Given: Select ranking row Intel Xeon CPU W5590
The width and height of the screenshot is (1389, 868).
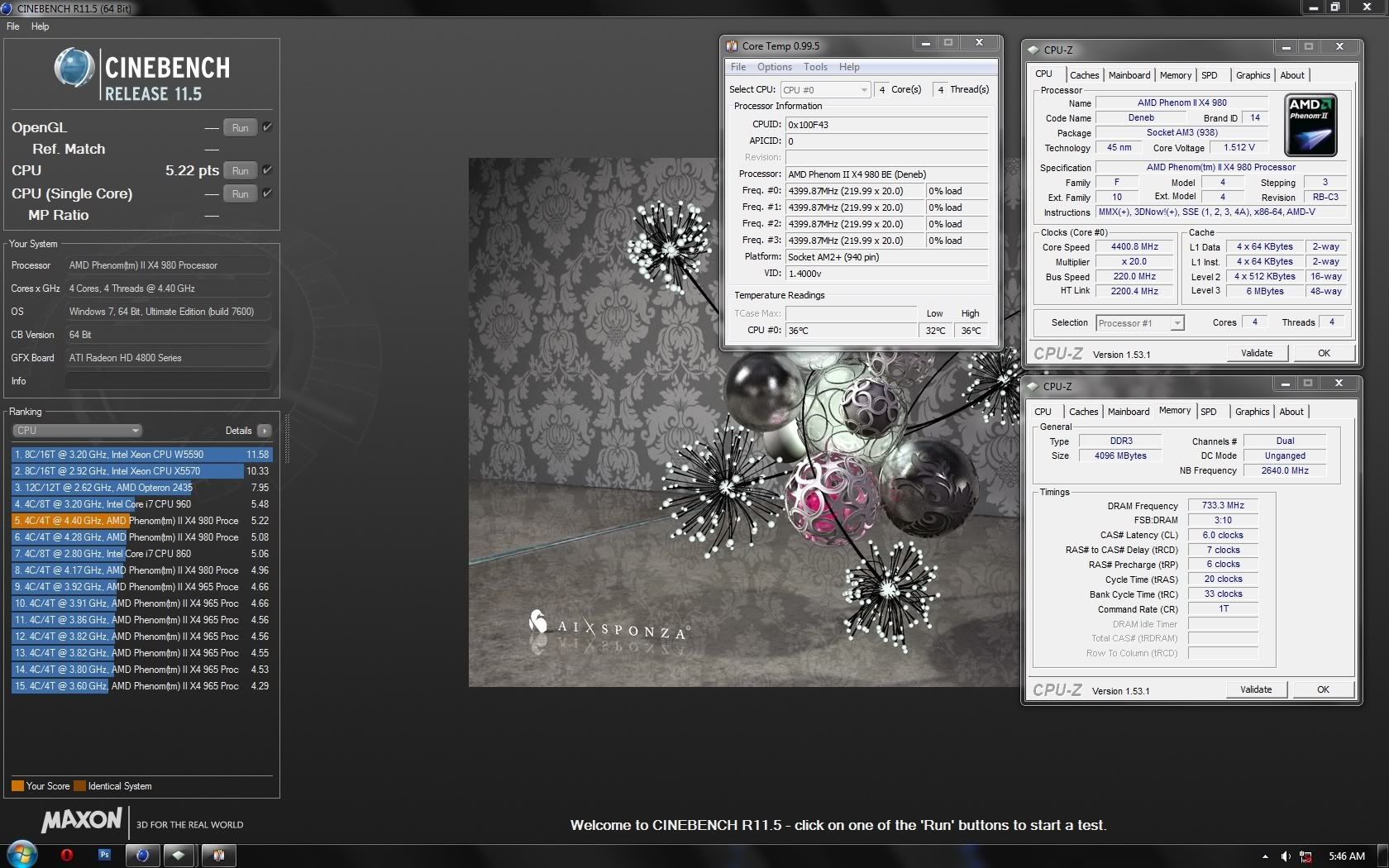Looking at the screenshot, I should click(x=141, y=455).
